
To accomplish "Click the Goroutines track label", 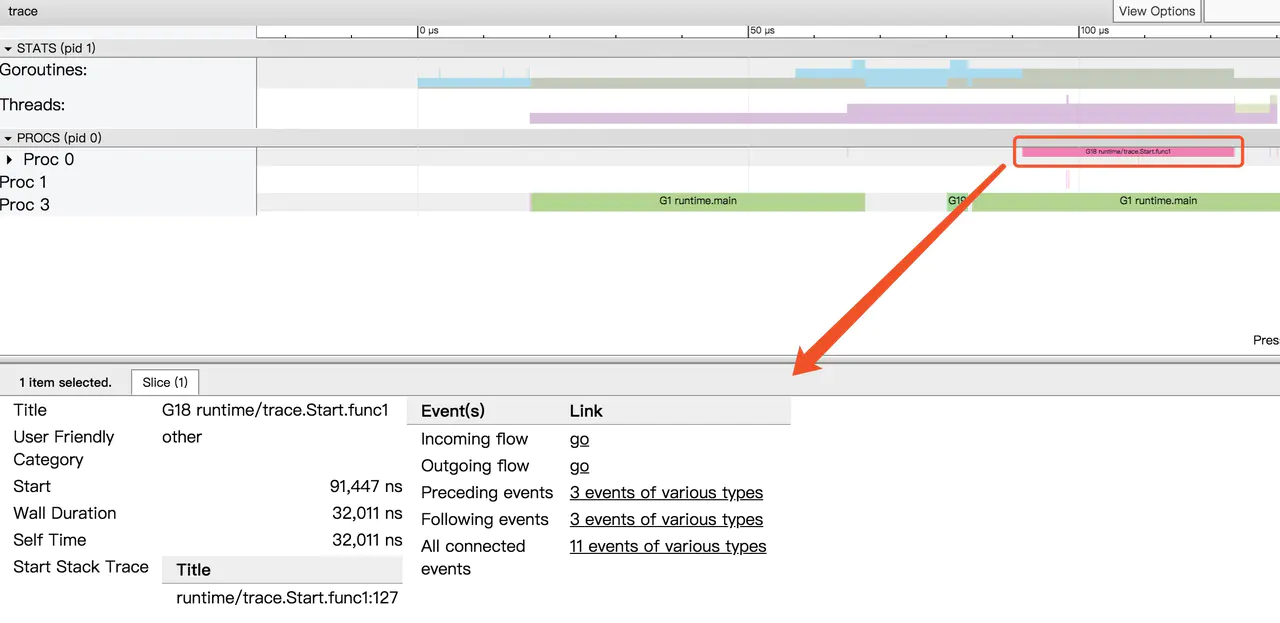I will (x=44, y=70).
